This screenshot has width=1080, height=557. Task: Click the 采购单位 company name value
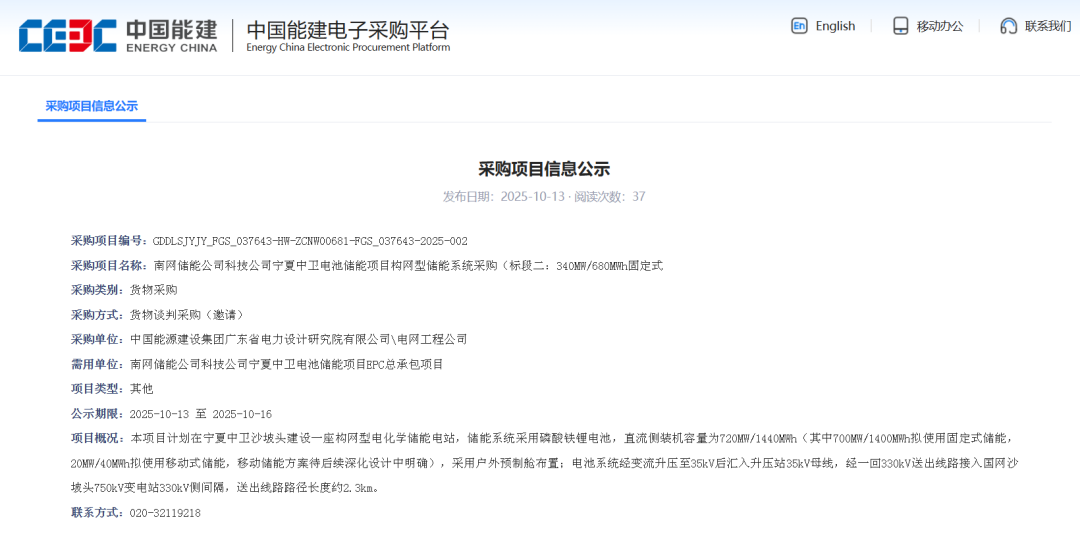298,340
